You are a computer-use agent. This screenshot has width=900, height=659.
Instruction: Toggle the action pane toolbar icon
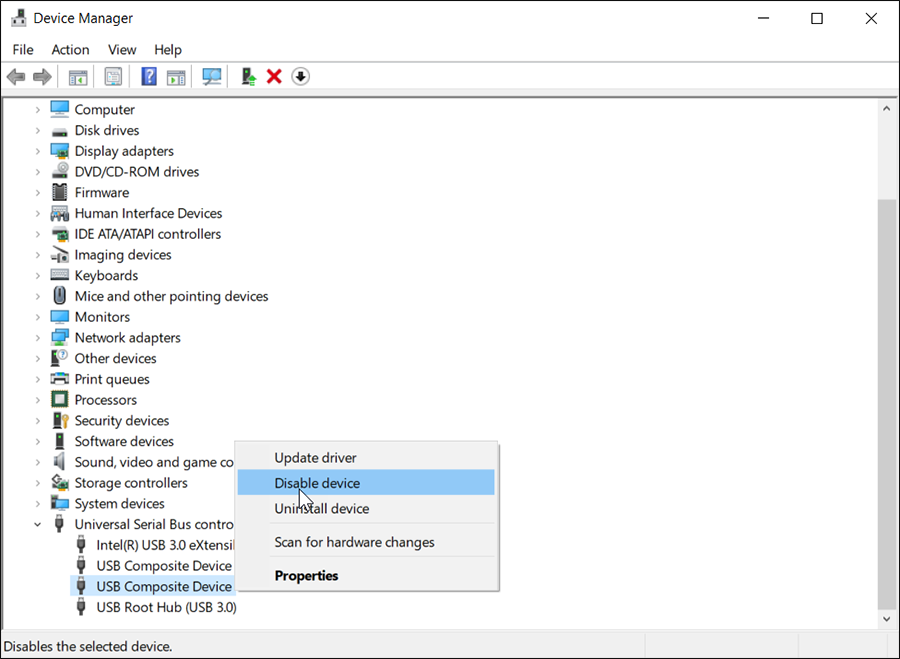(176, 77)
